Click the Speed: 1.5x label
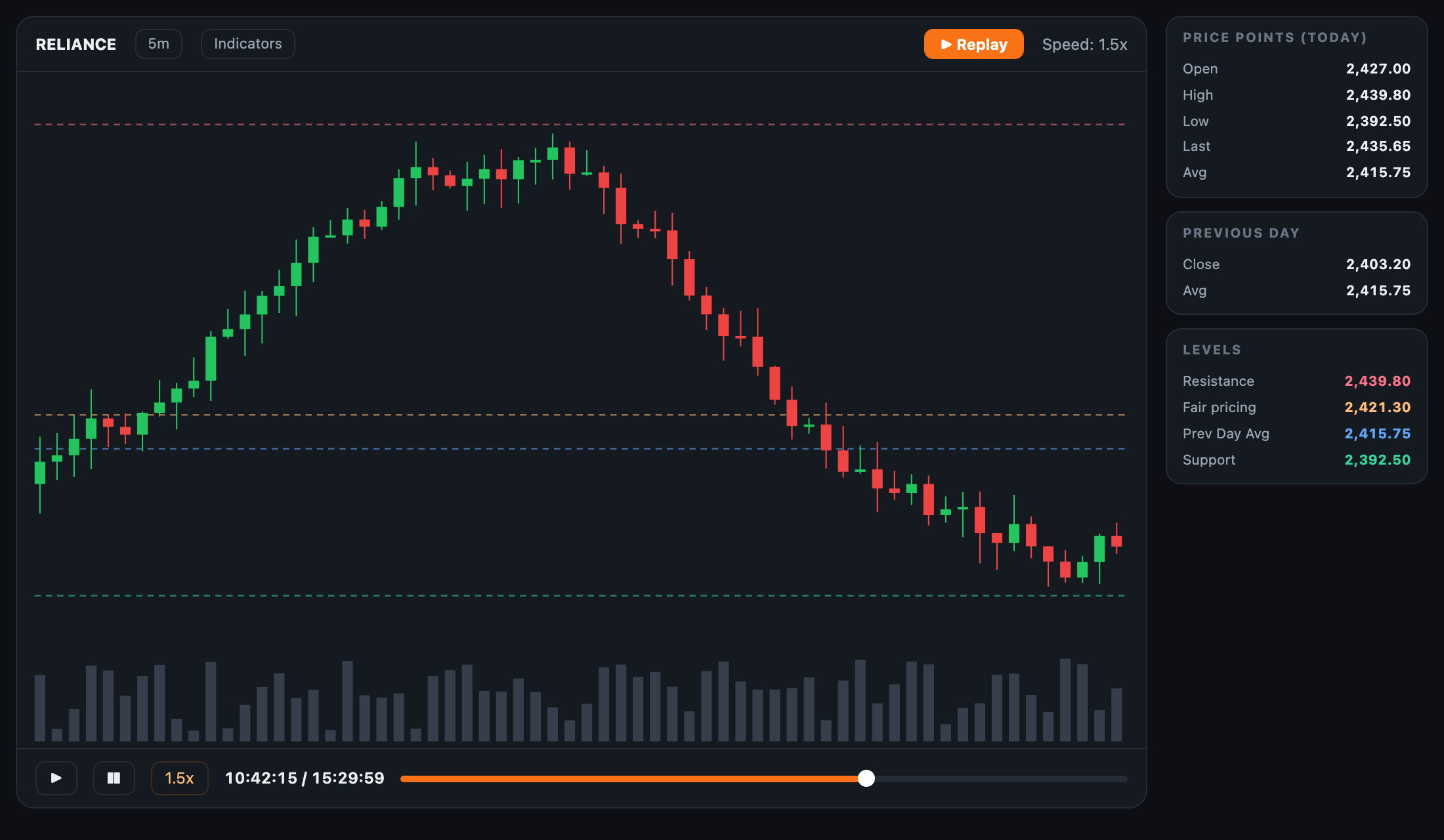 [x=1084, y=45]
